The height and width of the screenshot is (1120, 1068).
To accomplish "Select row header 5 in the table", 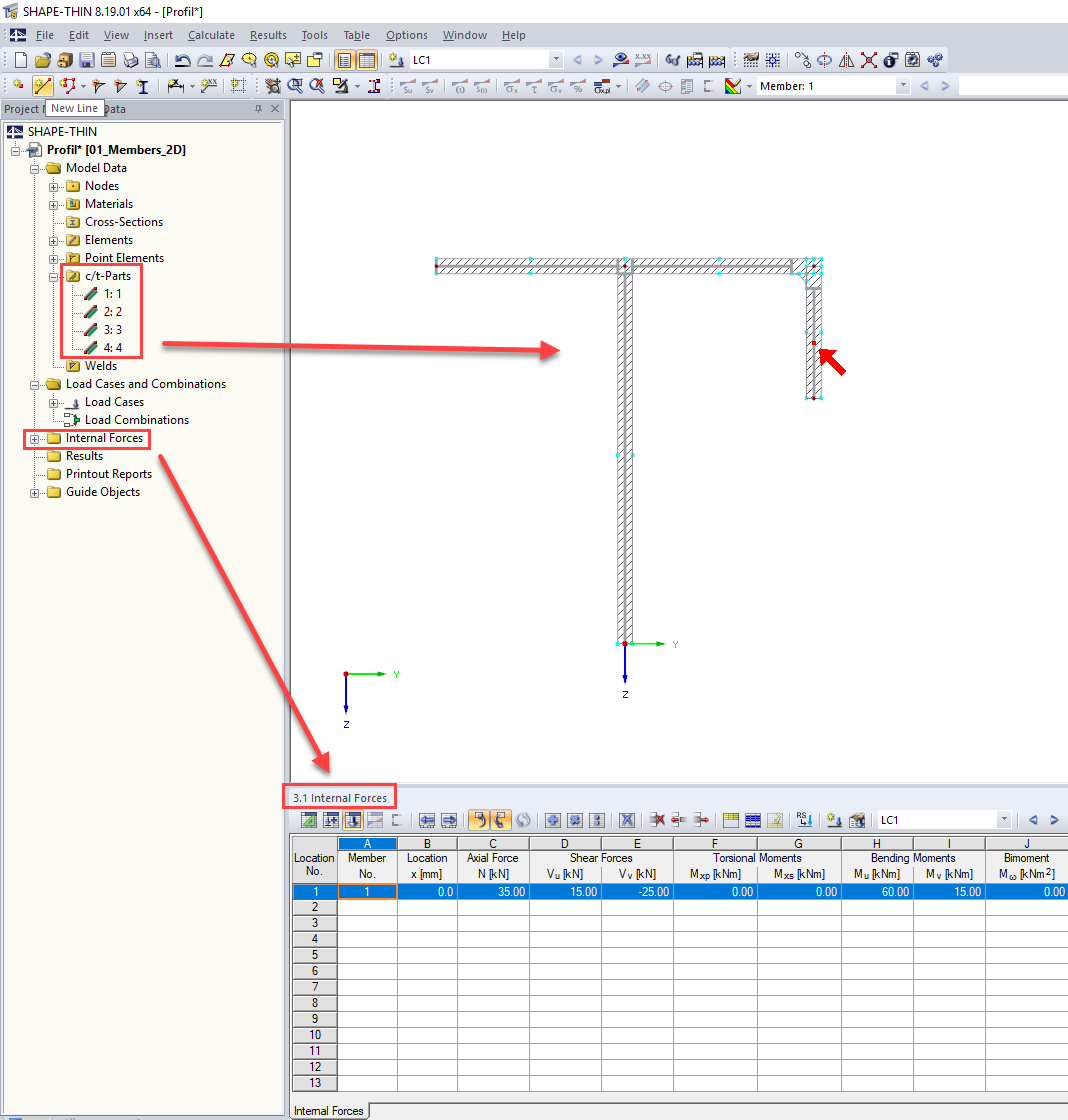I will click(x=314, y=955).
